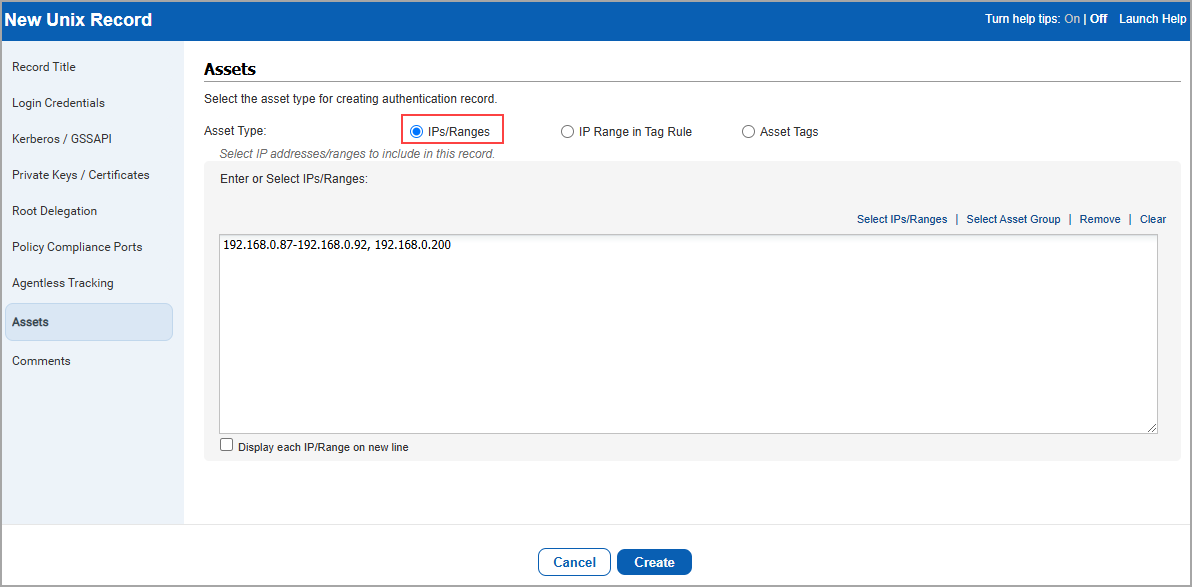Go to Policy Compliance Ports section
This screenshot has height=587, width=1192.
pyautogui.click(x=77, y=247)
